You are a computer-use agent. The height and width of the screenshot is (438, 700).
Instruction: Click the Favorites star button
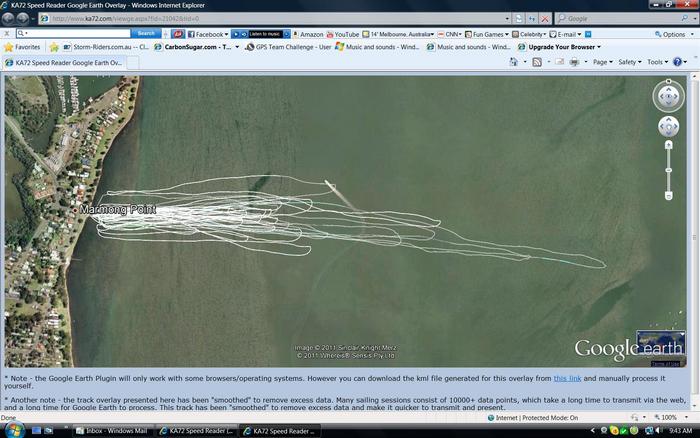pos(22,47)
